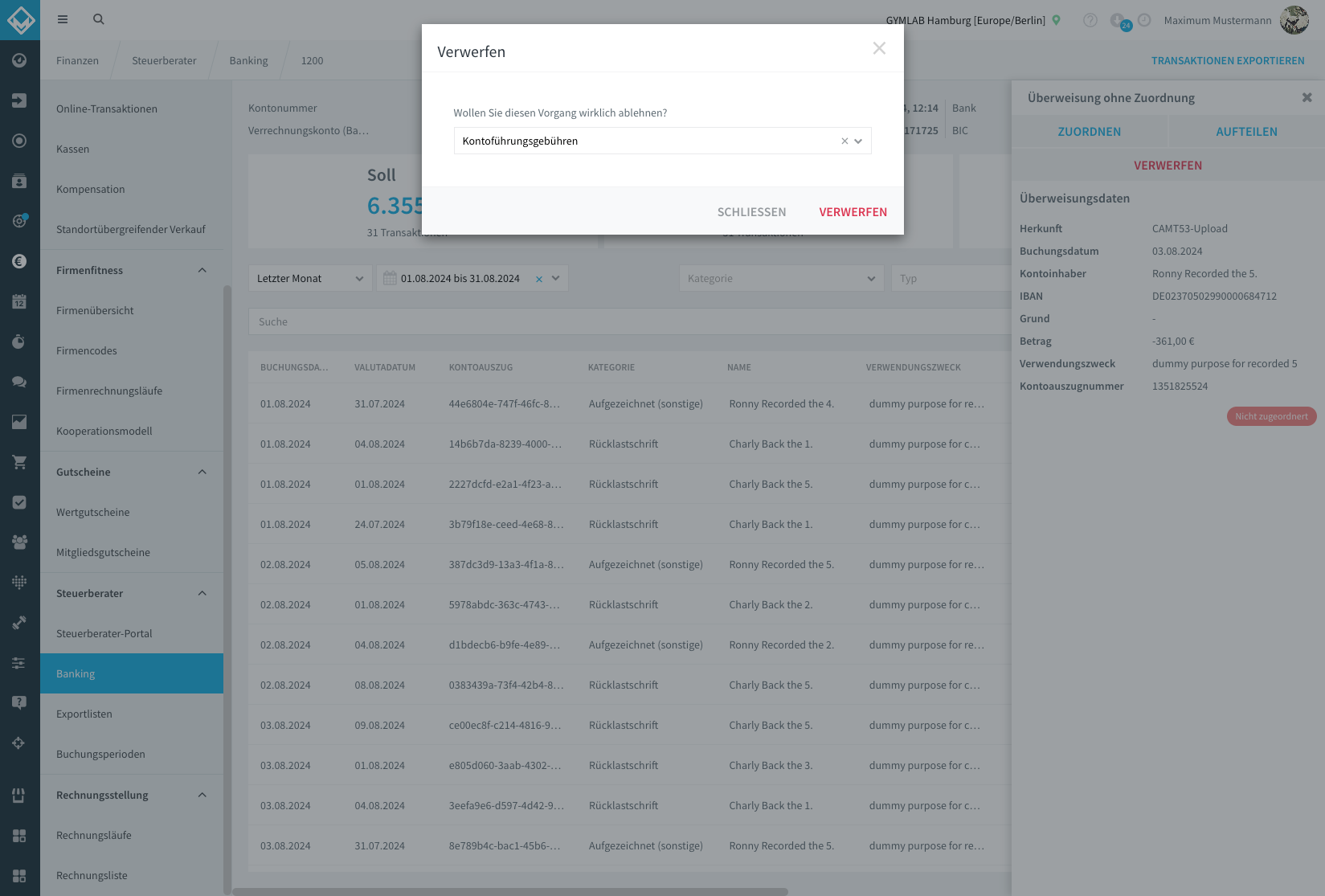Open the checkmark tasks sidebar icon
1325x896 pixels.
(20, 502)
